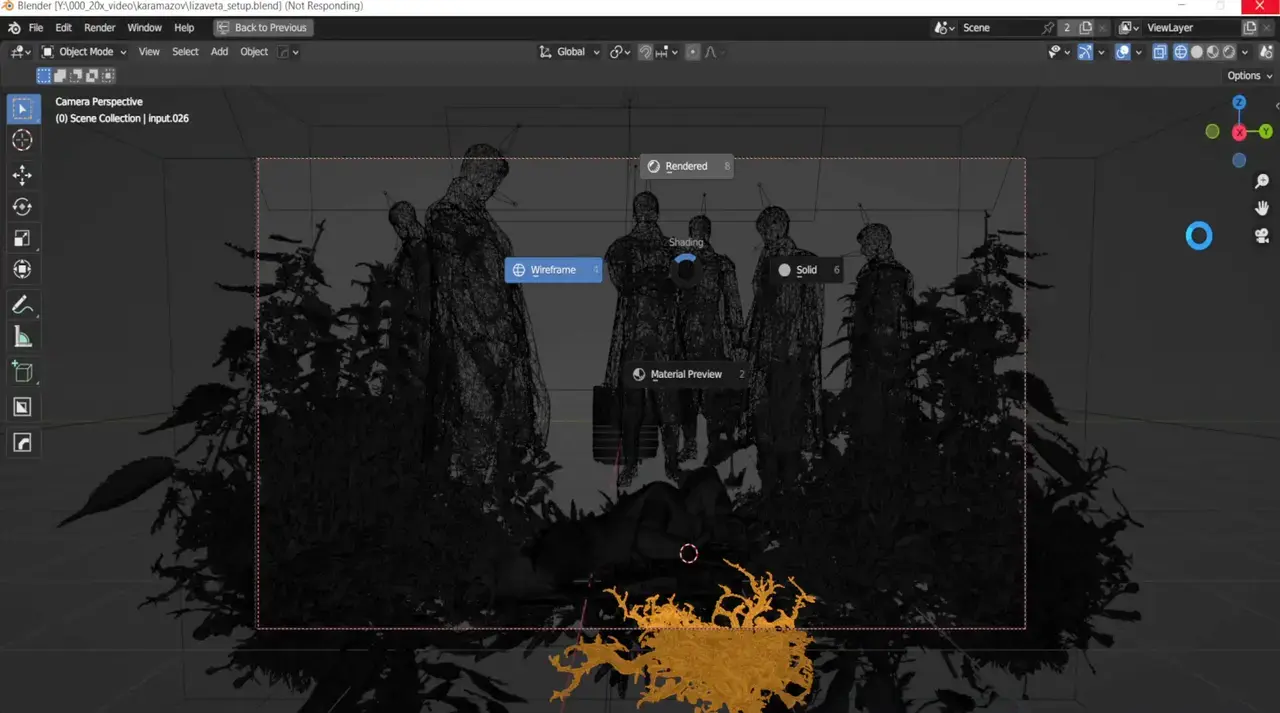Image resolution: width=1280 pixels, height=713 pixels.
Task: Open the Render menu
Action: 99,27
